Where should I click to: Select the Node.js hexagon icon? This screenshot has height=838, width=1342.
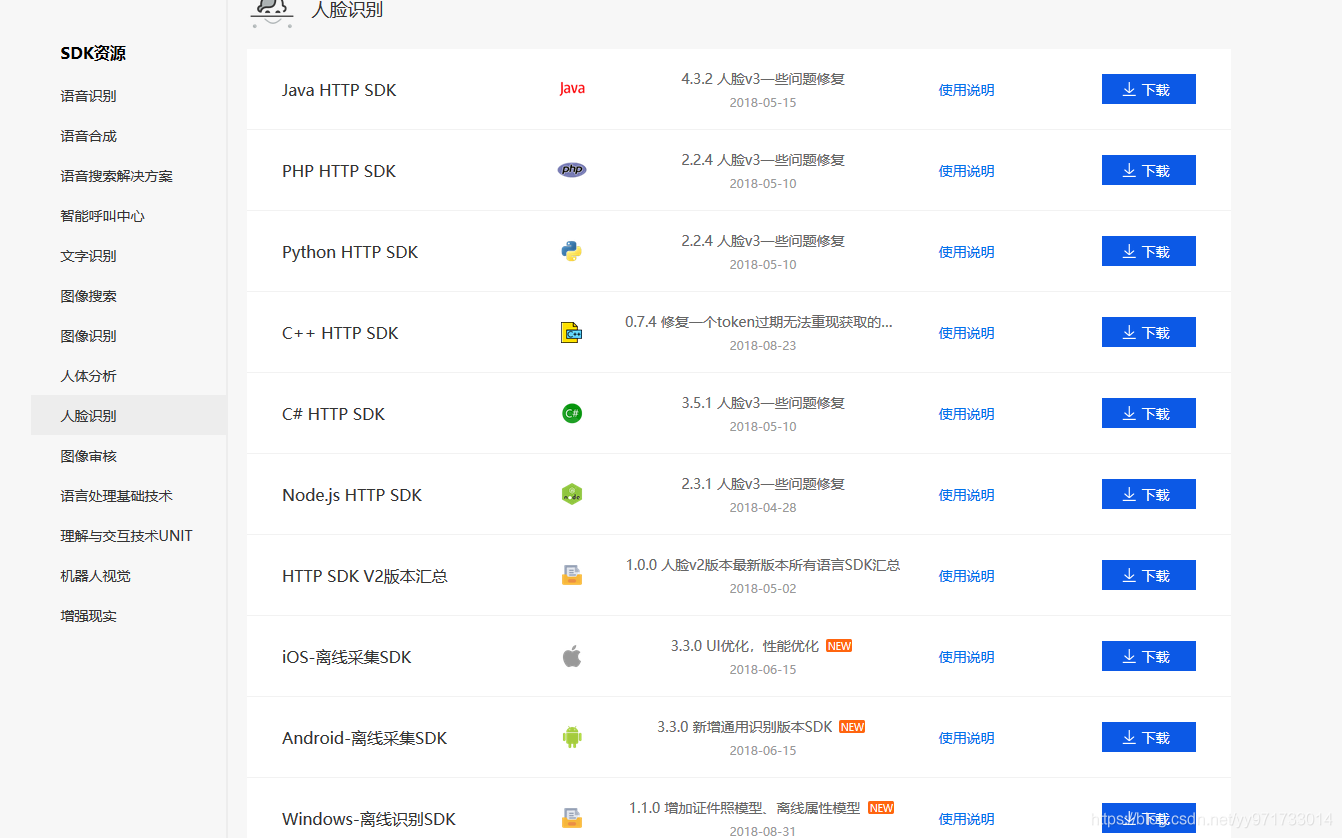point(571,494)
